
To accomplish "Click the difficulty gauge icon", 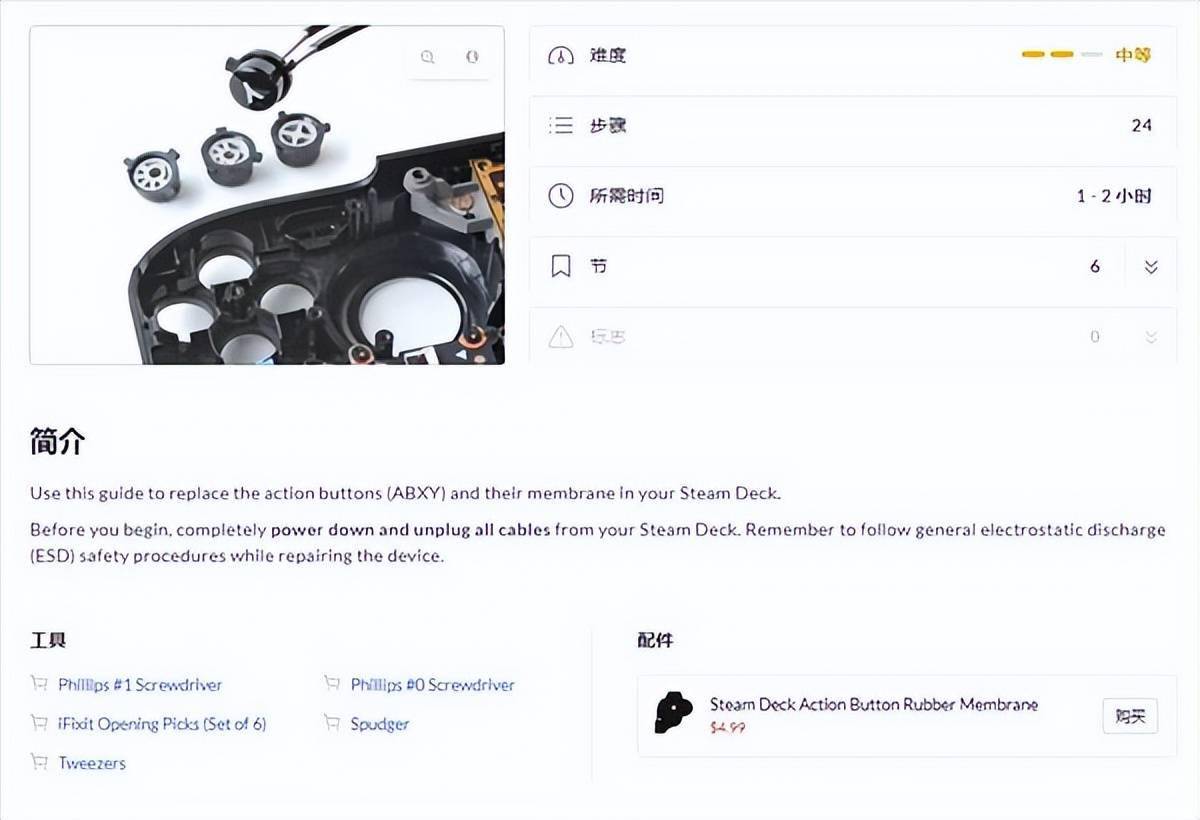I will (x=561, y=55).
